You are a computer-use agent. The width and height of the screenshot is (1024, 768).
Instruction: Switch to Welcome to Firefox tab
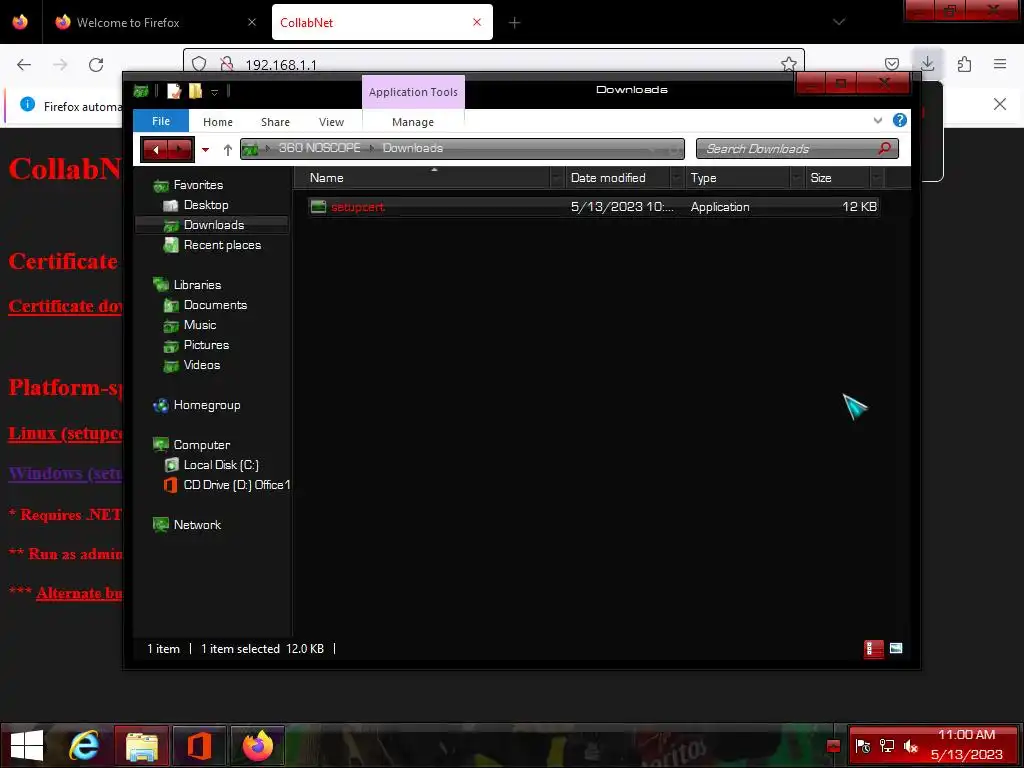coord(155,22)
